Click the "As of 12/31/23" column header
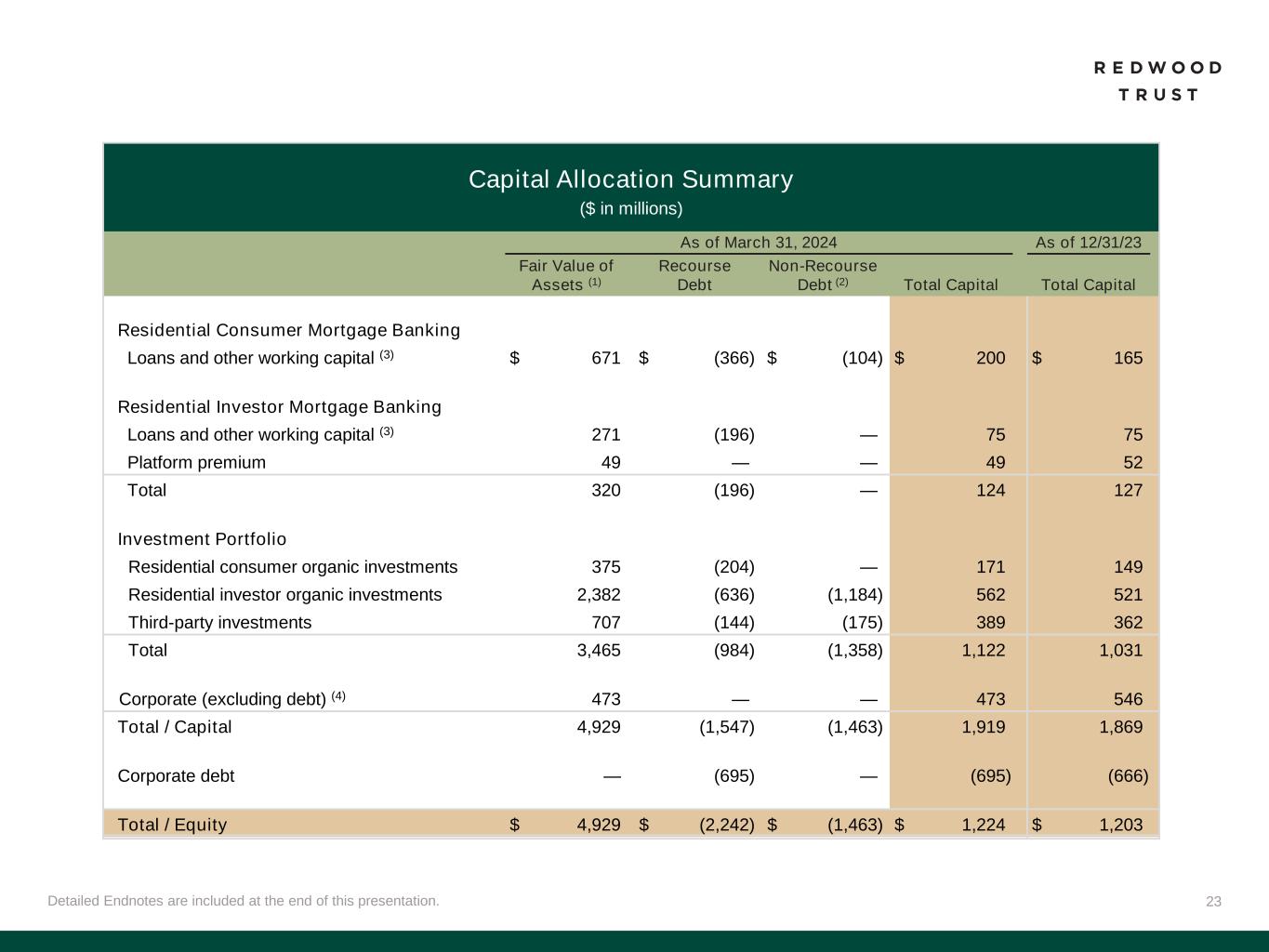This screenshot has width=1269, height=952. click(1088, 243)
